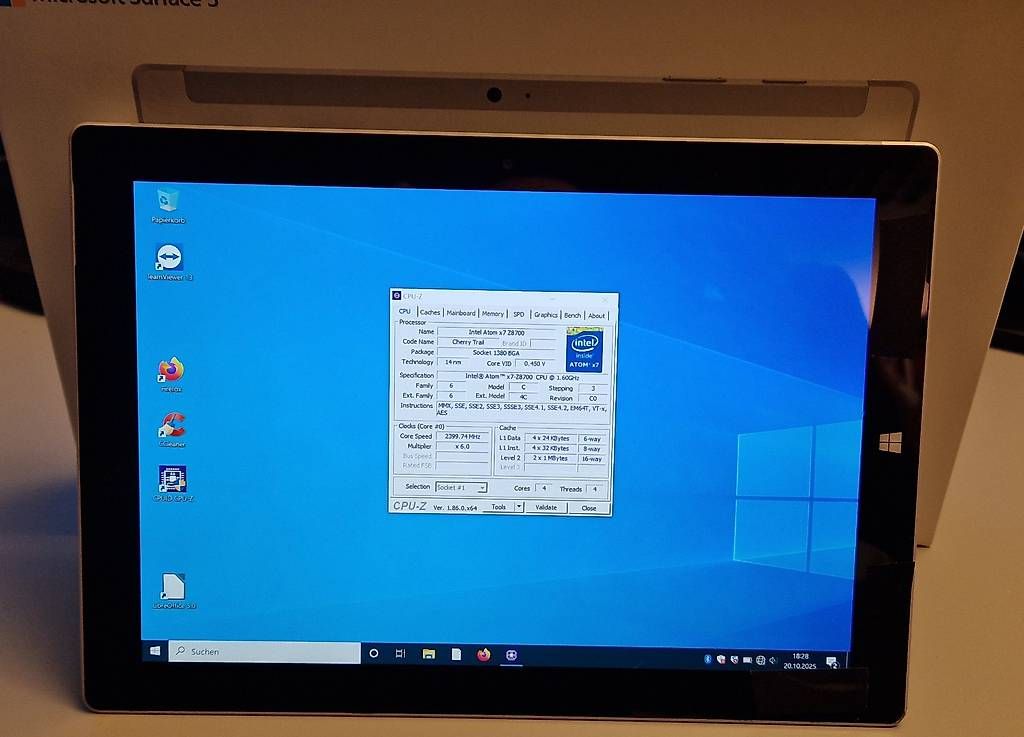Click the Cores count field
The height and width of the screenshot is (737, 1024).
543,488
